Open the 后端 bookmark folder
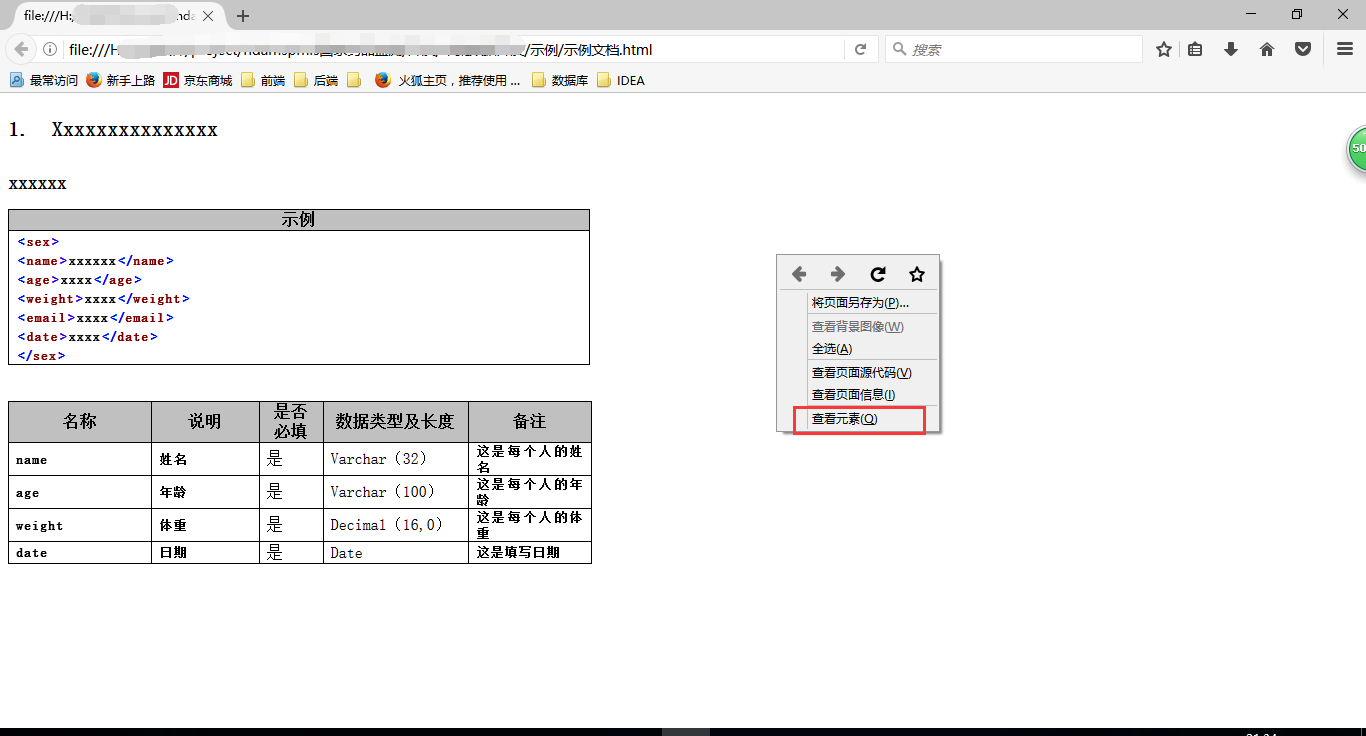The width and height of the screenshot is (1366, 736). 316,81
